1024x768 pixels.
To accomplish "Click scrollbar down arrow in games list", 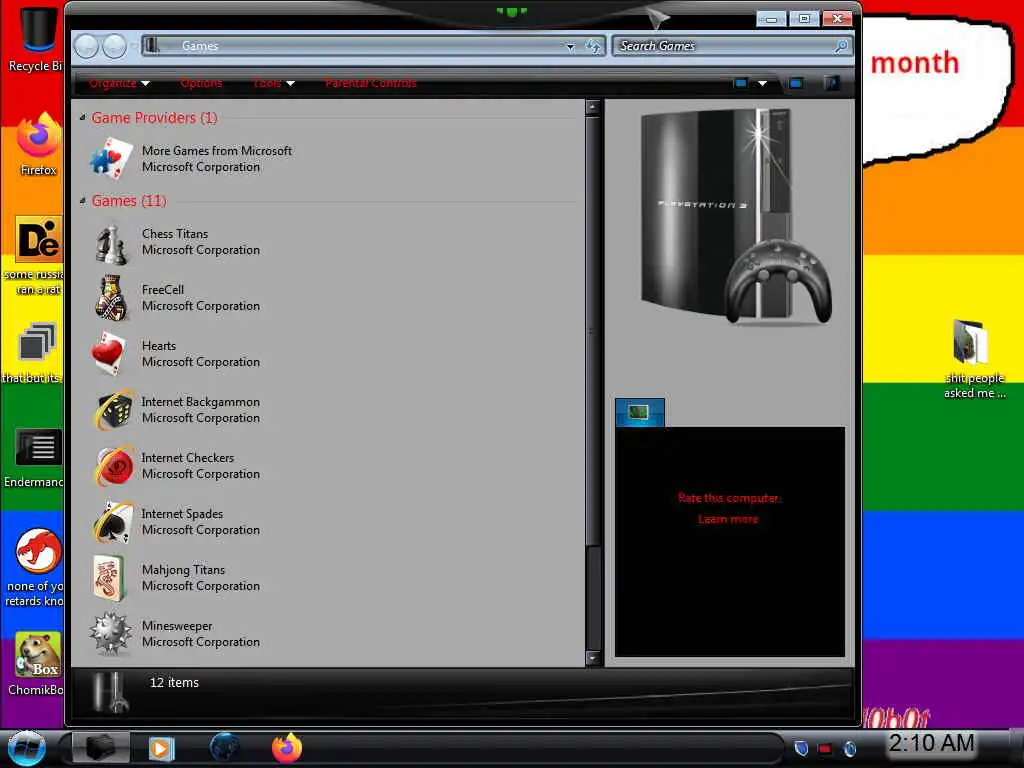I will pos(592,658).
